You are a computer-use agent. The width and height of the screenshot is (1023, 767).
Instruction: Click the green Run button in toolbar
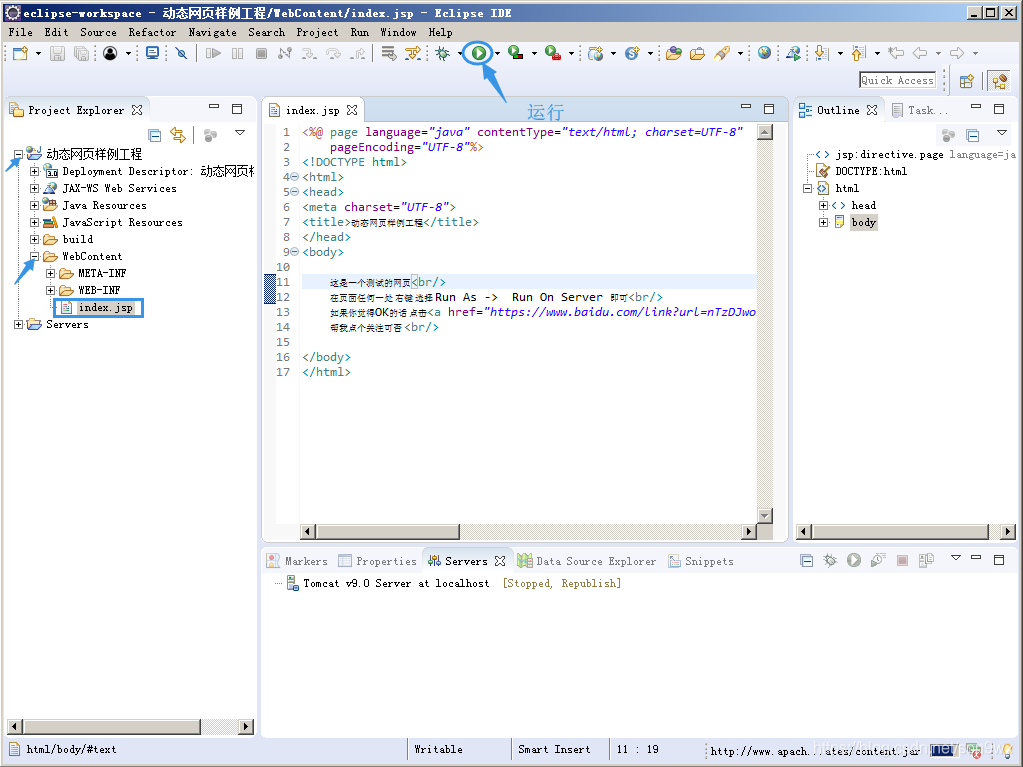point(479,53)
